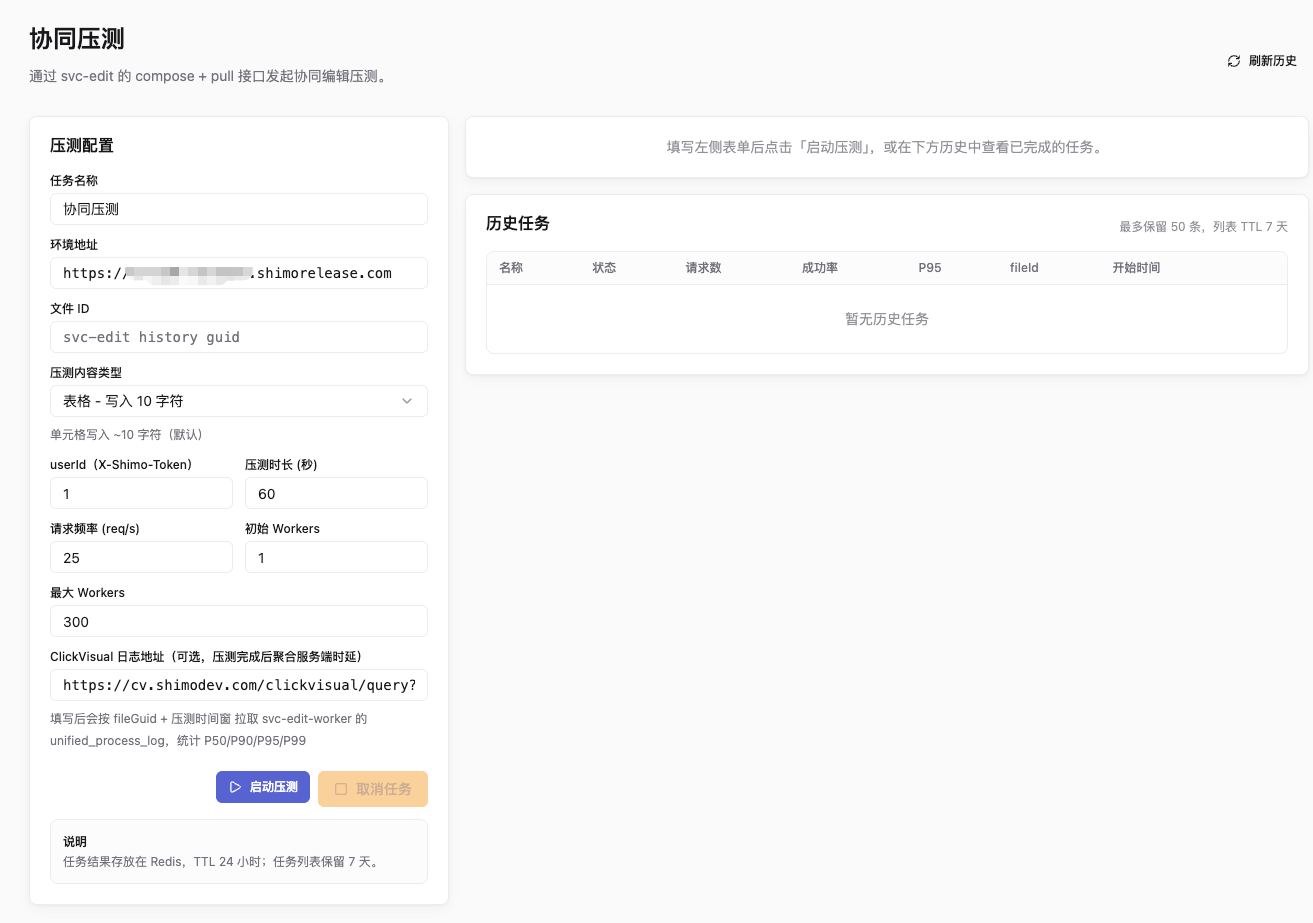
Task: Click the 刷新历史 button
Action: click(x=1262, y=61)
